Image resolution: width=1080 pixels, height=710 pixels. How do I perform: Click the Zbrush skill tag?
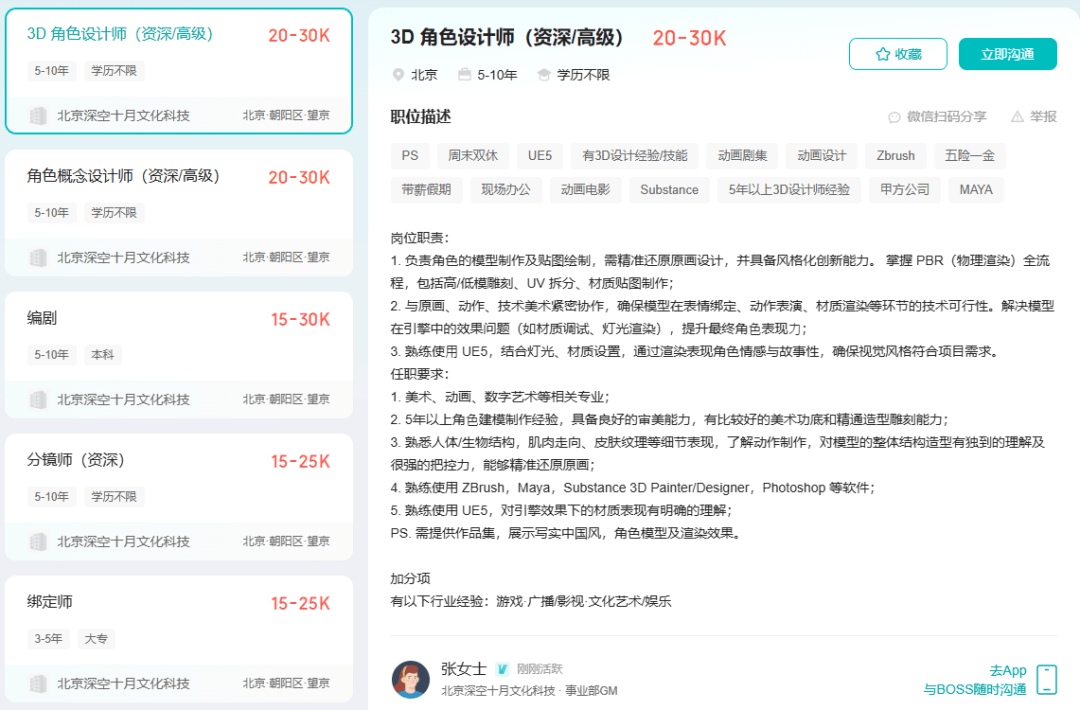895,156
